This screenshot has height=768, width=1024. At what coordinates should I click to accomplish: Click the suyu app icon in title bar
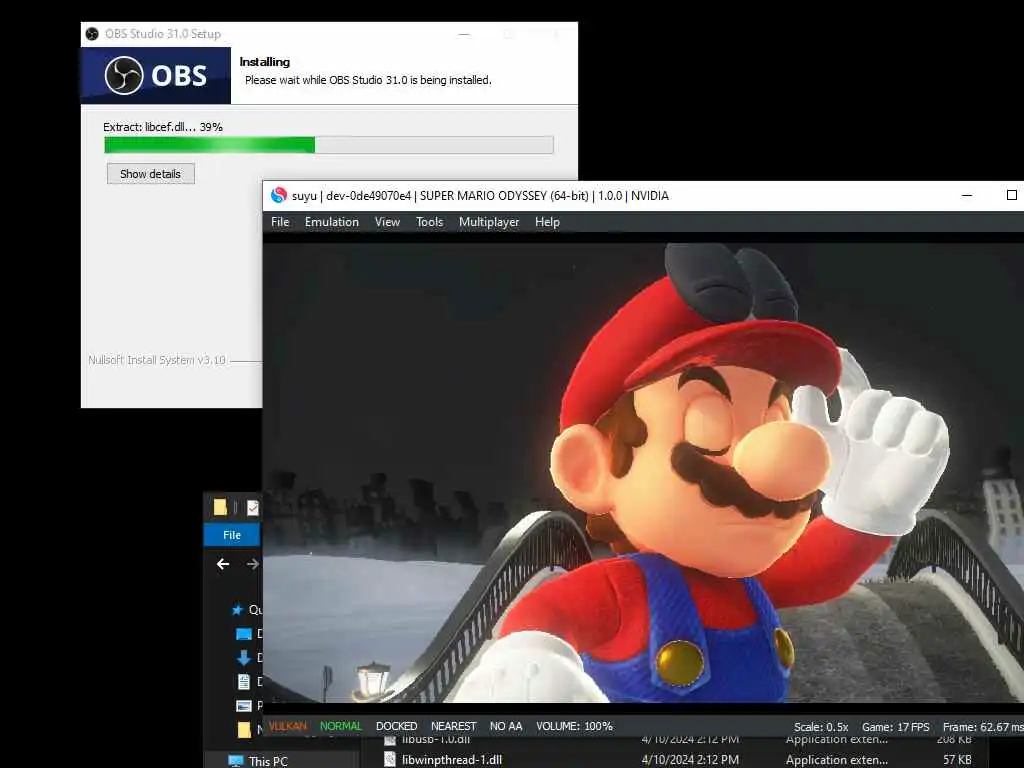(x=279, y=195)
